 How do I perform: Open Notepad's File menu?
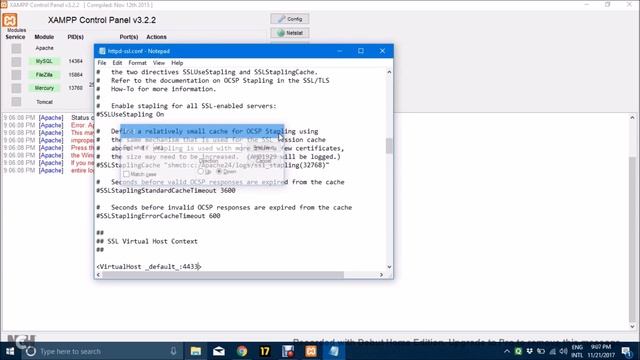coord(102,63)
